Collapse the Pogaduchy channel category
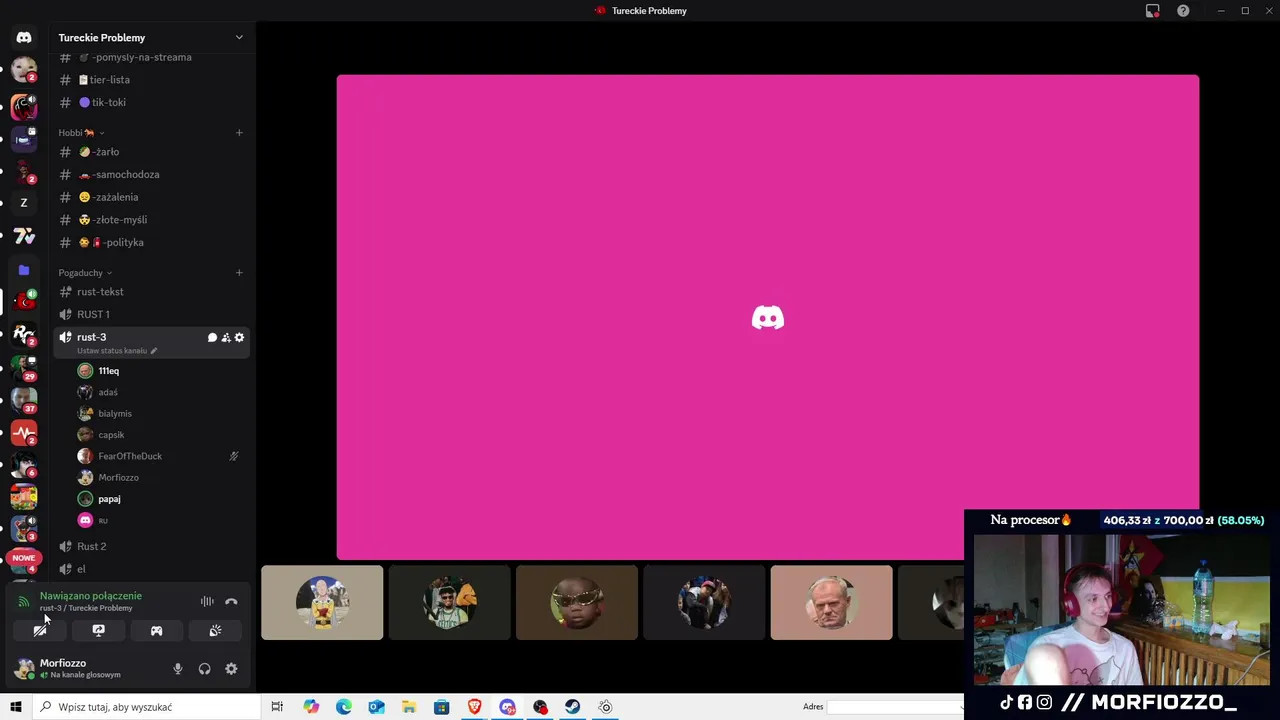1280x720 pixels. 85,273
